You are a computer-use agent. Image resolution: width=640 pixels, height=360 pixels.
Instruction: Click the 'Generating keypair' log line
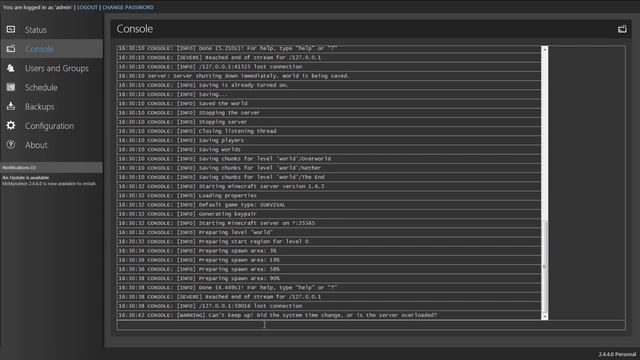(329, 214)
